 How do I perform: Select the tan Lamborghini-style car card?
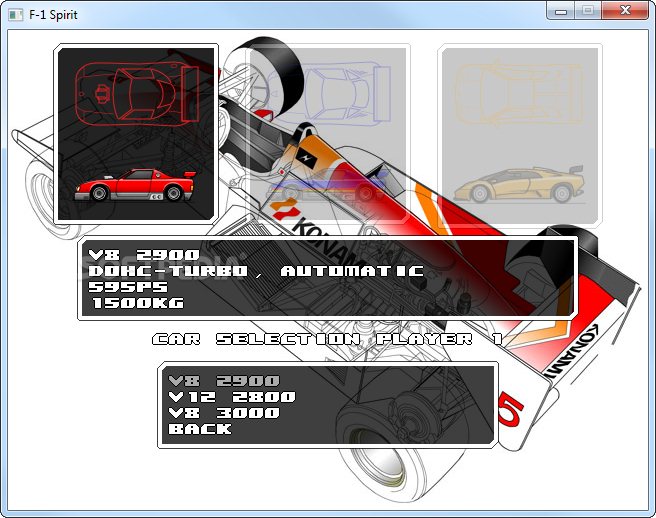point(520,134)
